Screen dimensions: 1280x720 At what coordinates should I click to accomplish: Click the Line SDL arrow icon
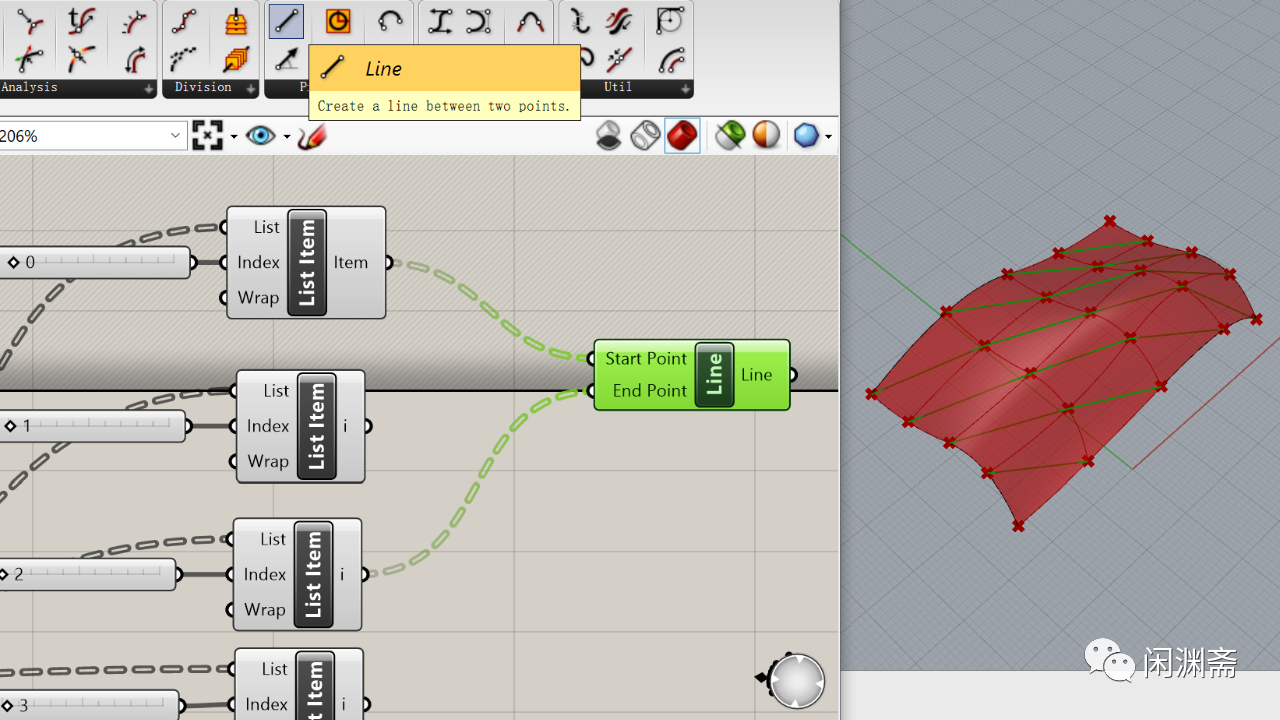[x=286, y=60]
